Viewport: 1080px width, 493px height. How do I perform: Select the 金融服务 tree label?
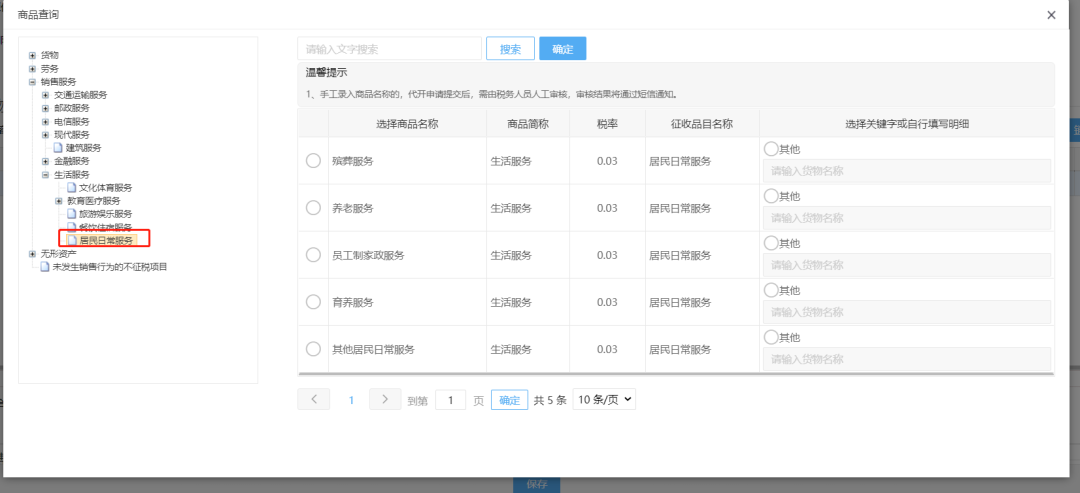coord(72,161)
